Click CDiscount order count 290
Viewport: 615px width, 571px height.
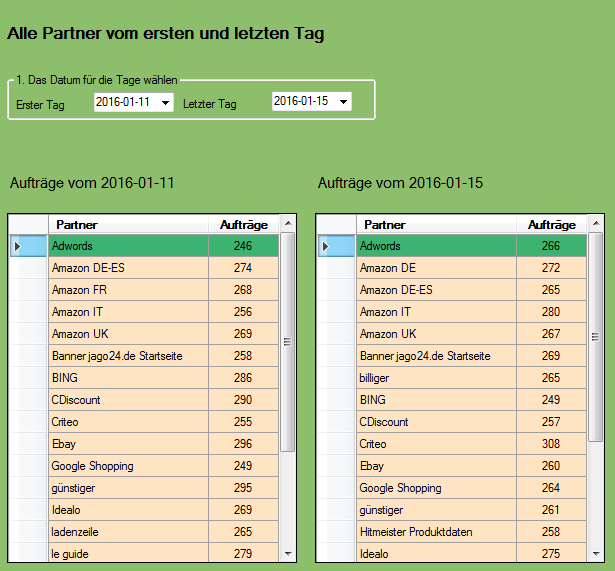243,400
